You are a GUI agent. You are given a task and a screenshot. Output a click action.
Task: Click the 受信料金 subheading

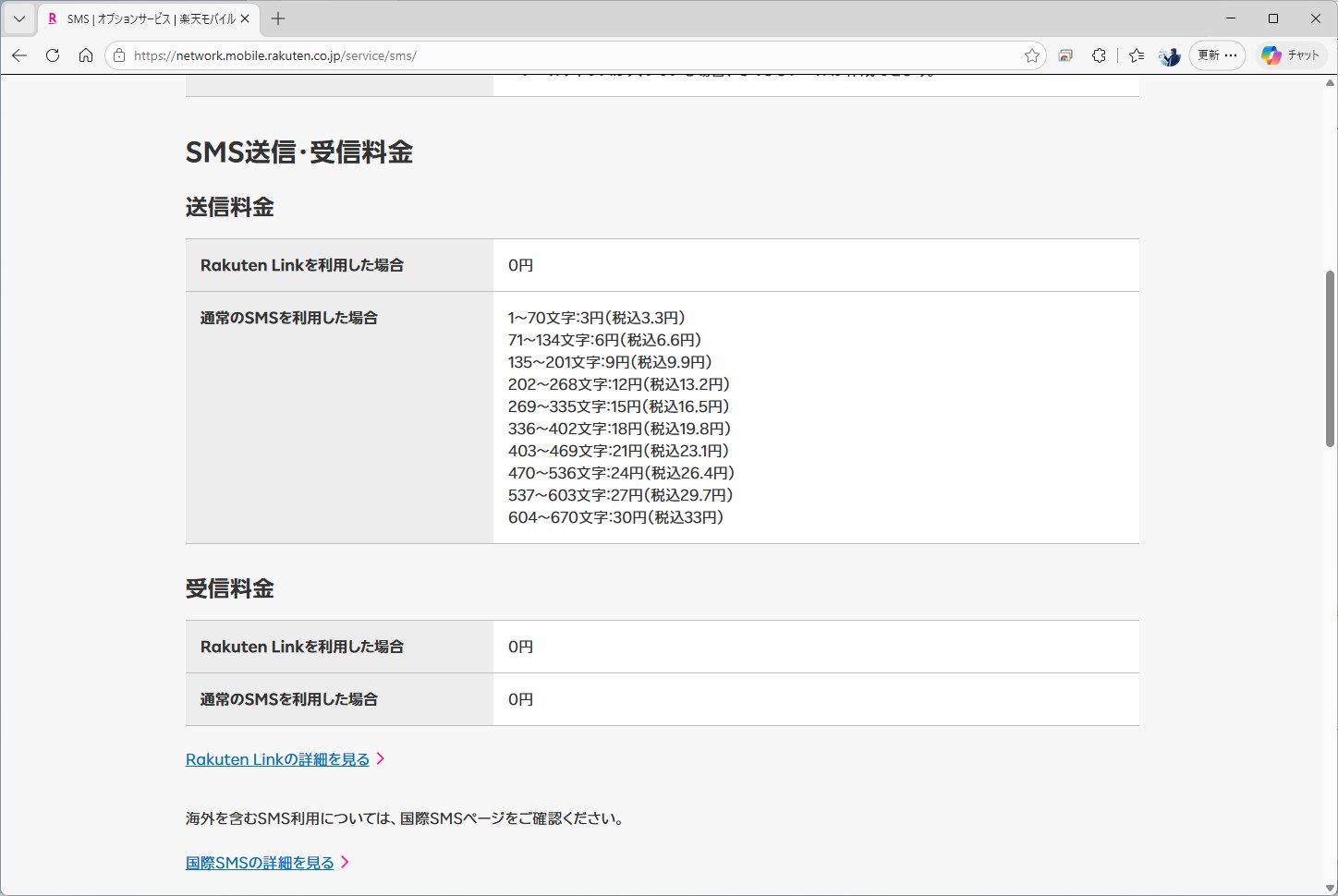pos(230,588)
